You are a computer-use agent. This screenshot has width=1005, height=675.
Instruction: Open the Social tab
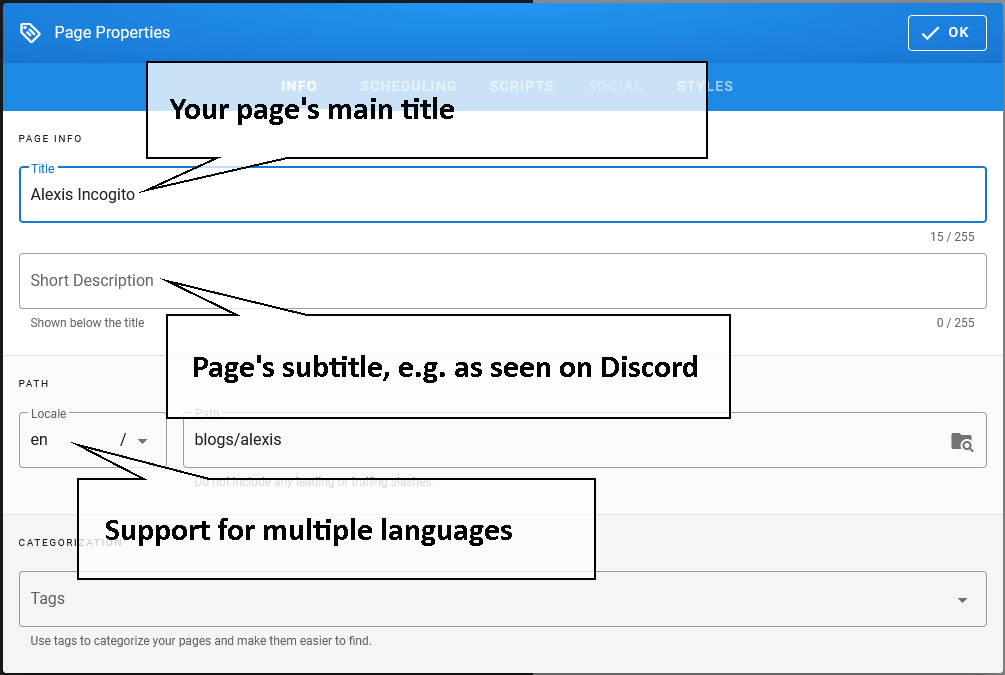615,86
